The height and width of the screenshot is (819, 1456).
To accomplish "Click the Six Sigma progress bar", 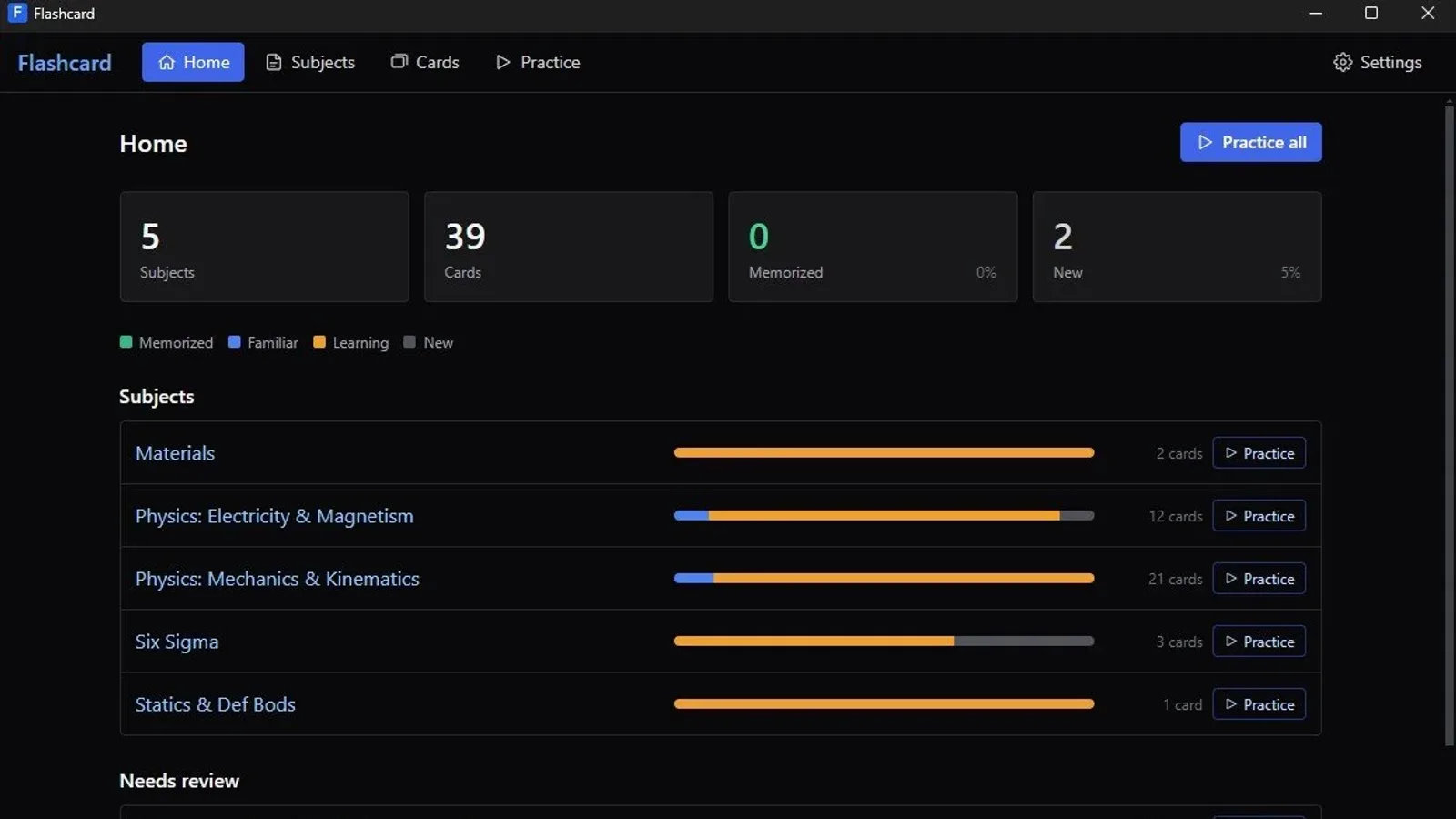I will tap(884, 641).
